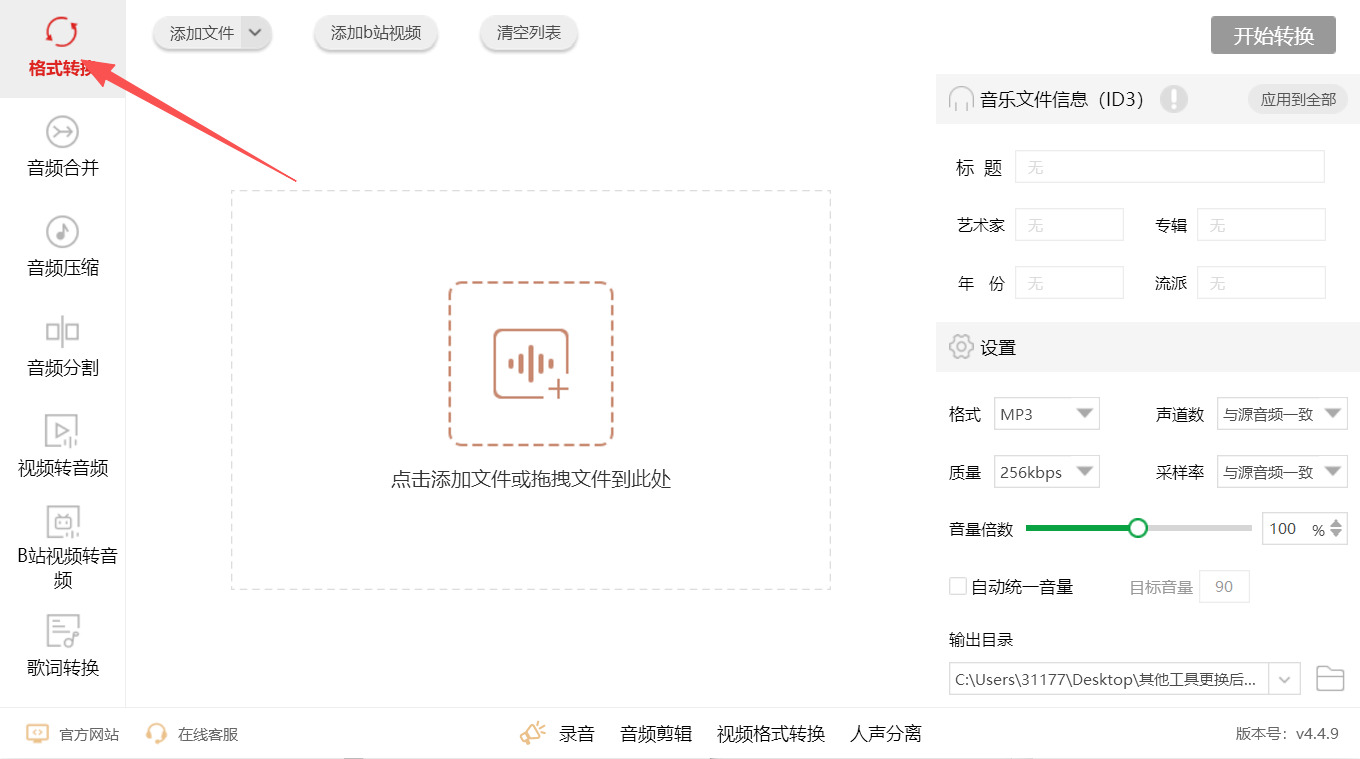Click the 官方网站 monitor icon
Image resolution: width=1360 pixels, height=759 pixels.
point(37,734)
